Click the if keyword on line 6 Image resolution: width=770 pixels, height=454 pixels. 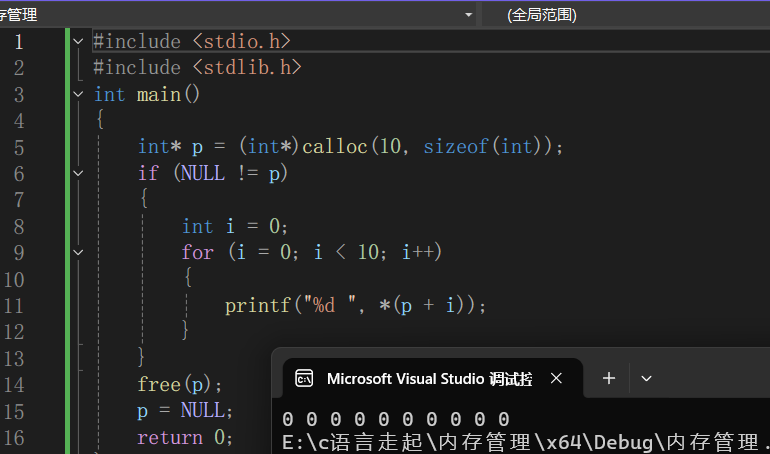(148, 173)
